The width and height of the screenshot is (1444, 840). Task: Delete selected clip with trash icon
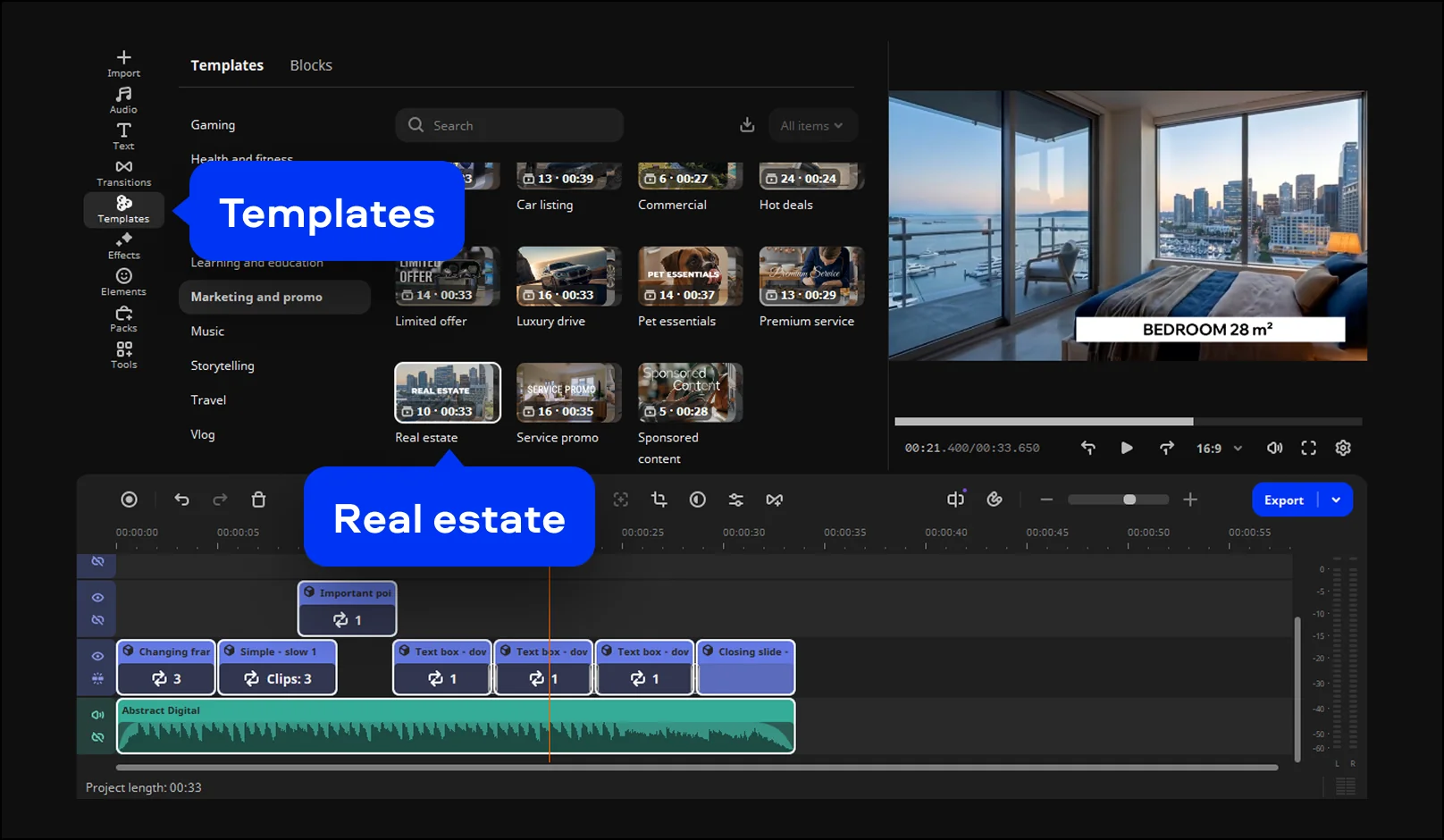[x=258, y=500]
